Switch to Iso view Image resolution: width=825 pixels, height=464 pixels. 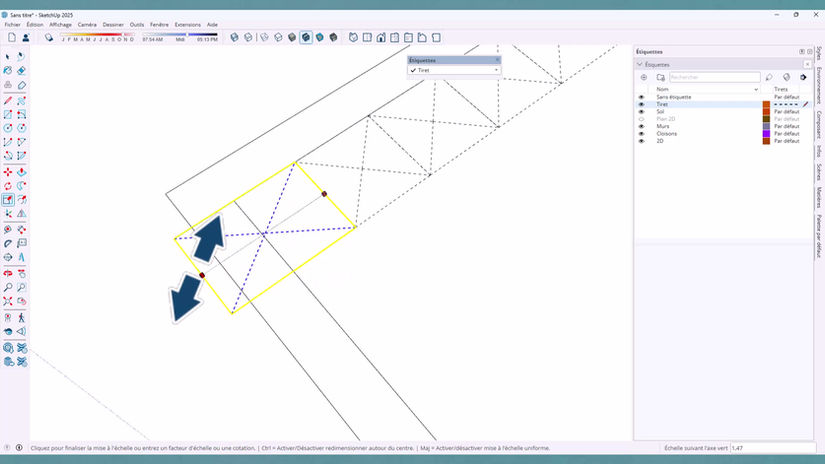click(x=353, y=37)
